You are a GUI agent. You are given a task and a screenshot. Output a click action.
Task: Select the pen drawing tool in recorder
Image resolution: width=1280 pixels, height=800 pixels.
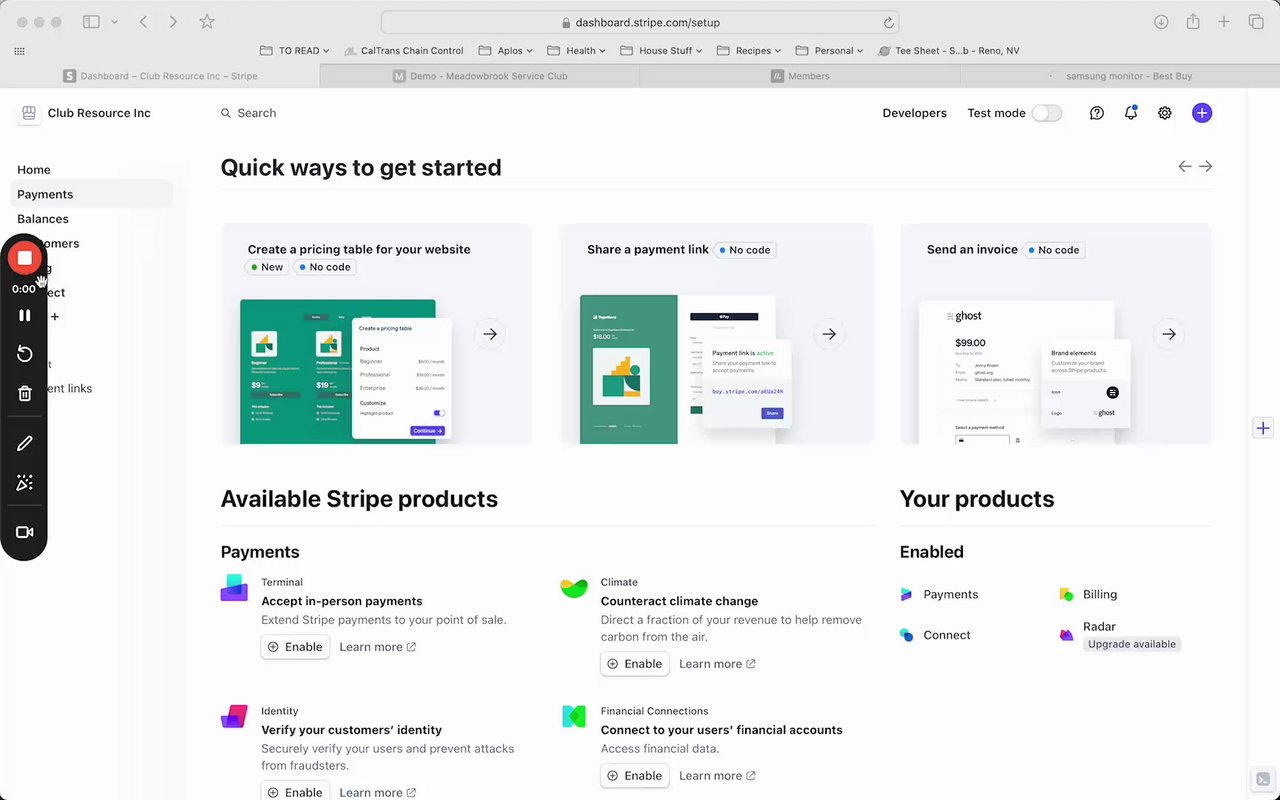(25, 443)
